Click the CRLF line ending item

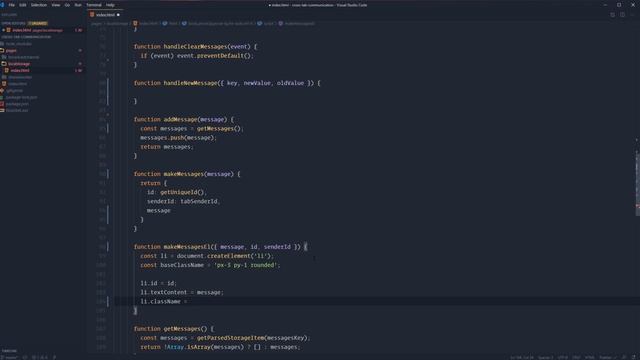576,358
